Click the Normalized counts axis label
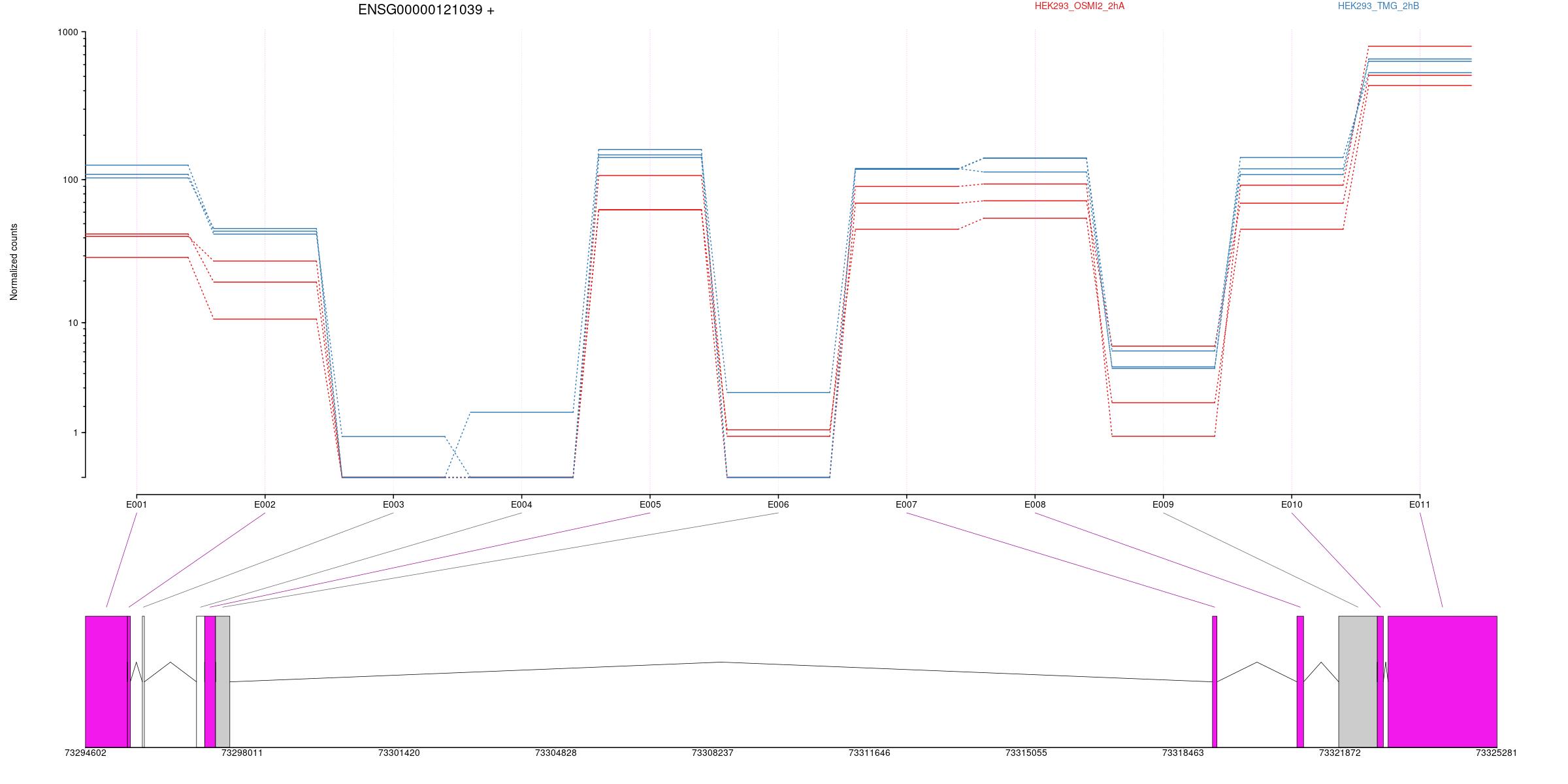 14,262
